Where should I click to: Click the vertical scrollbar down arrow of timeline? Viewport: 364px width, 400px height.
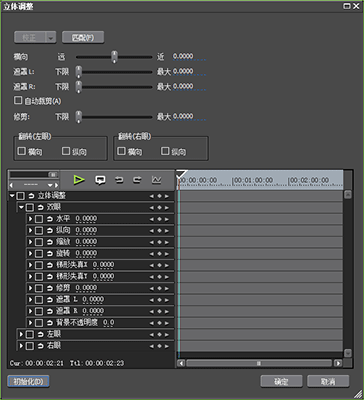tap(348, 353)
